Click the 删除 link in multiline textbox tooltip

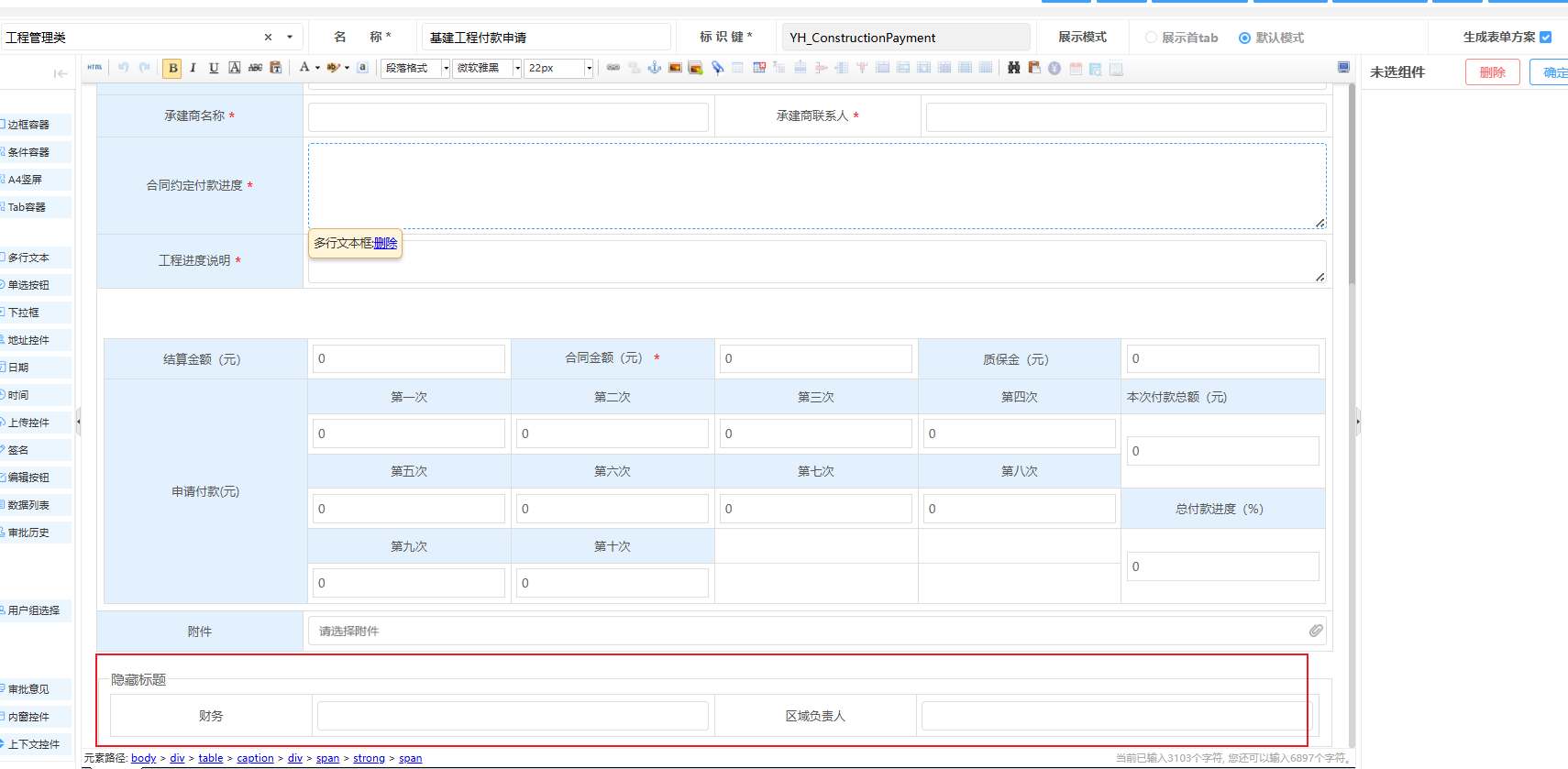385,243
